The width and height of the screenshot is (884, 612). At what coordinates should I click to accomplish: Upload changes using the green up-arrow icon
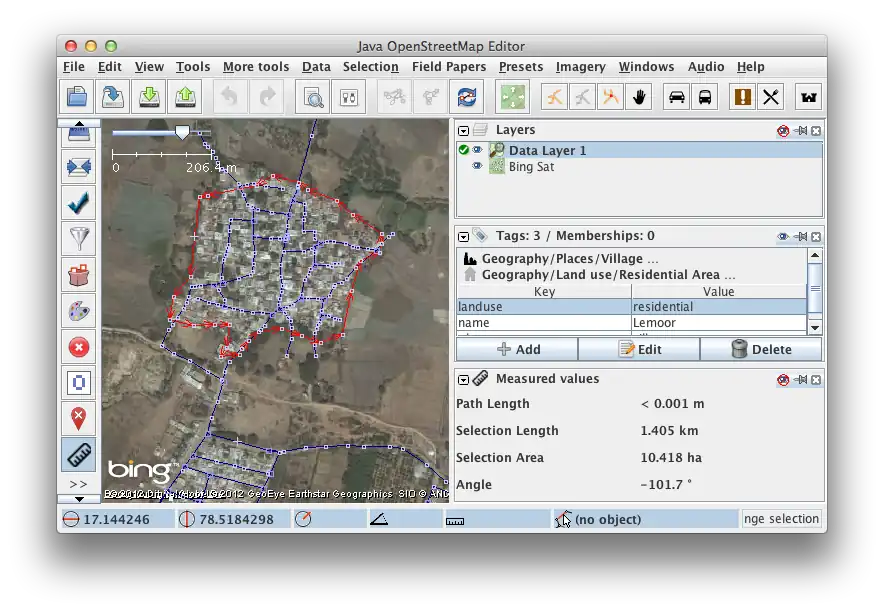click(184, 96)
